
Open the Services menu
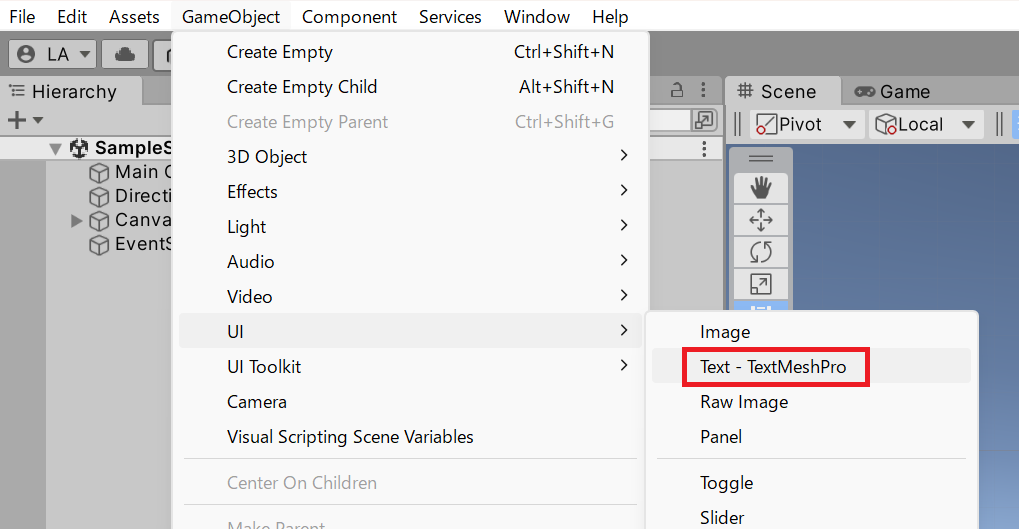pyautogui.click(x=450, y=16)
